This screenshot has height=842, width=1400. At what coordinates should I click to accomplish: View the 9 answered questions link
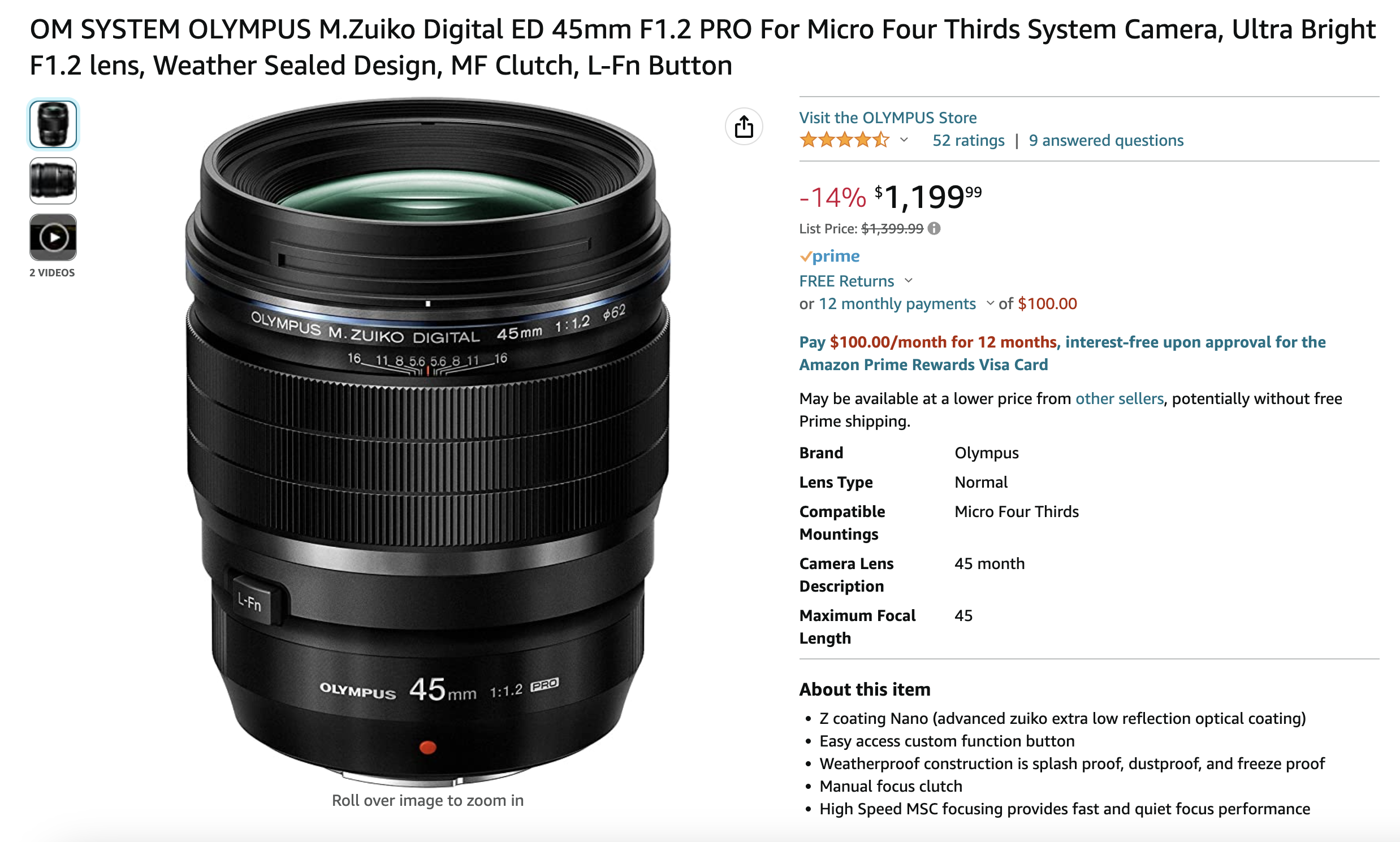1105,140
